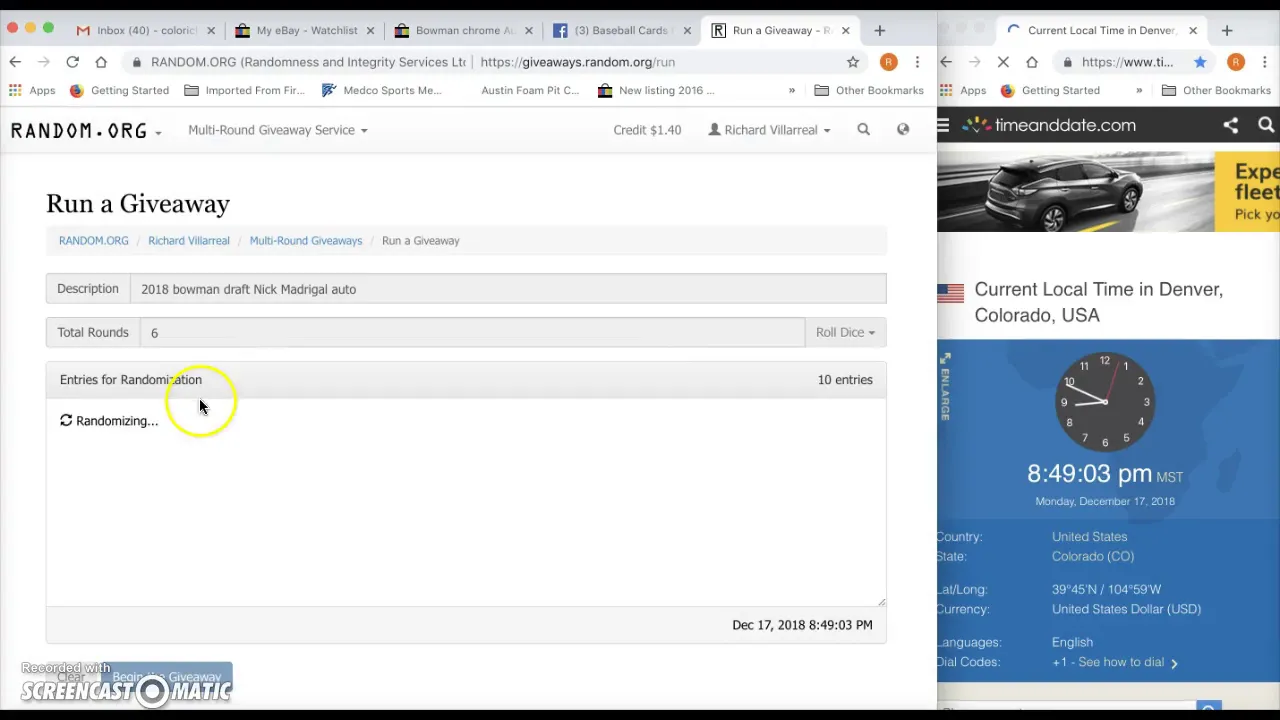Go to Multi-Round Giveaways breadcrumb
The width and height of the screenshot is (1280, 720).
tap(305, 241)
